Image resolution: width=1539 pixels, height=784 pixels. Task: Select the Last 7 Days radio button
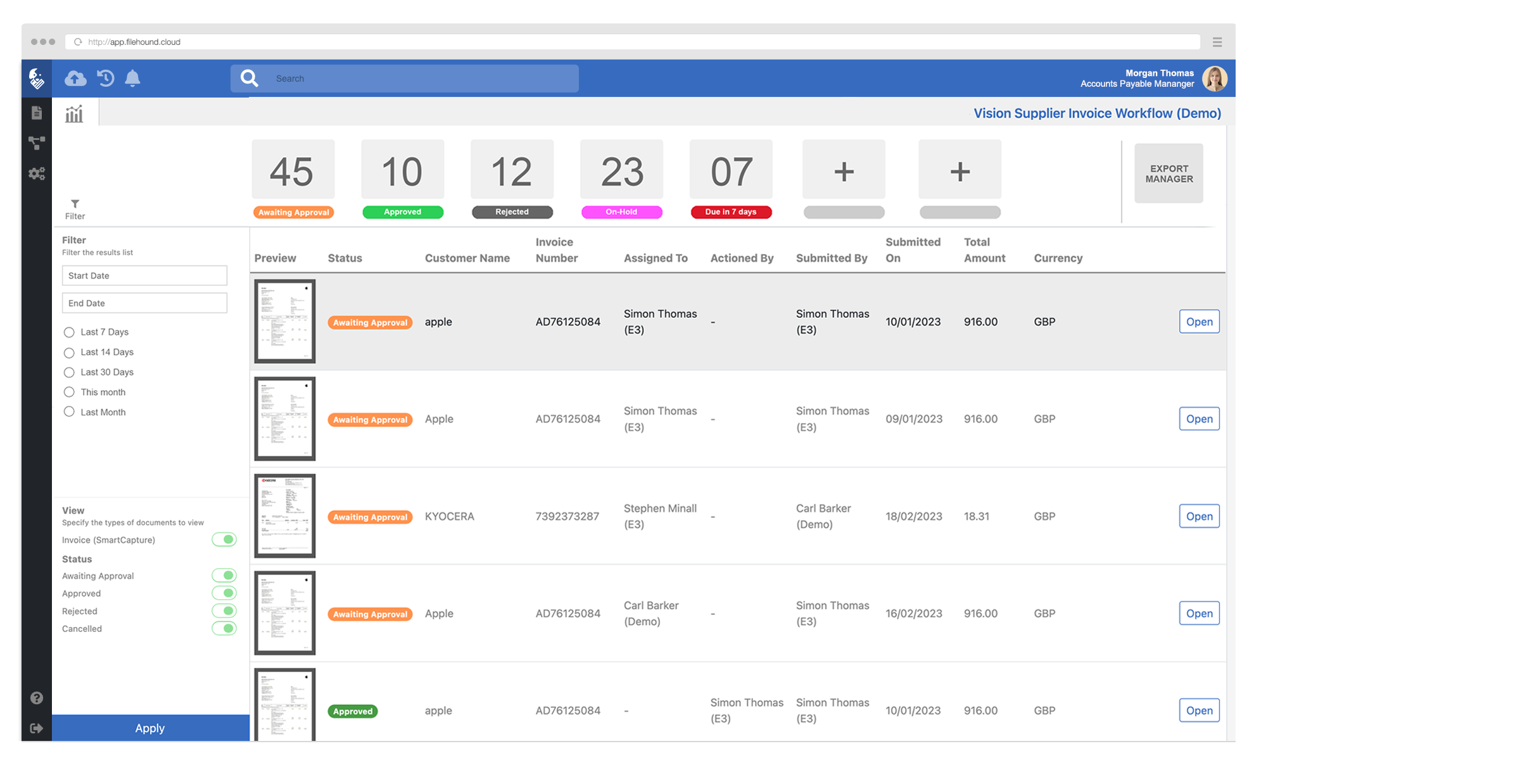70,332
